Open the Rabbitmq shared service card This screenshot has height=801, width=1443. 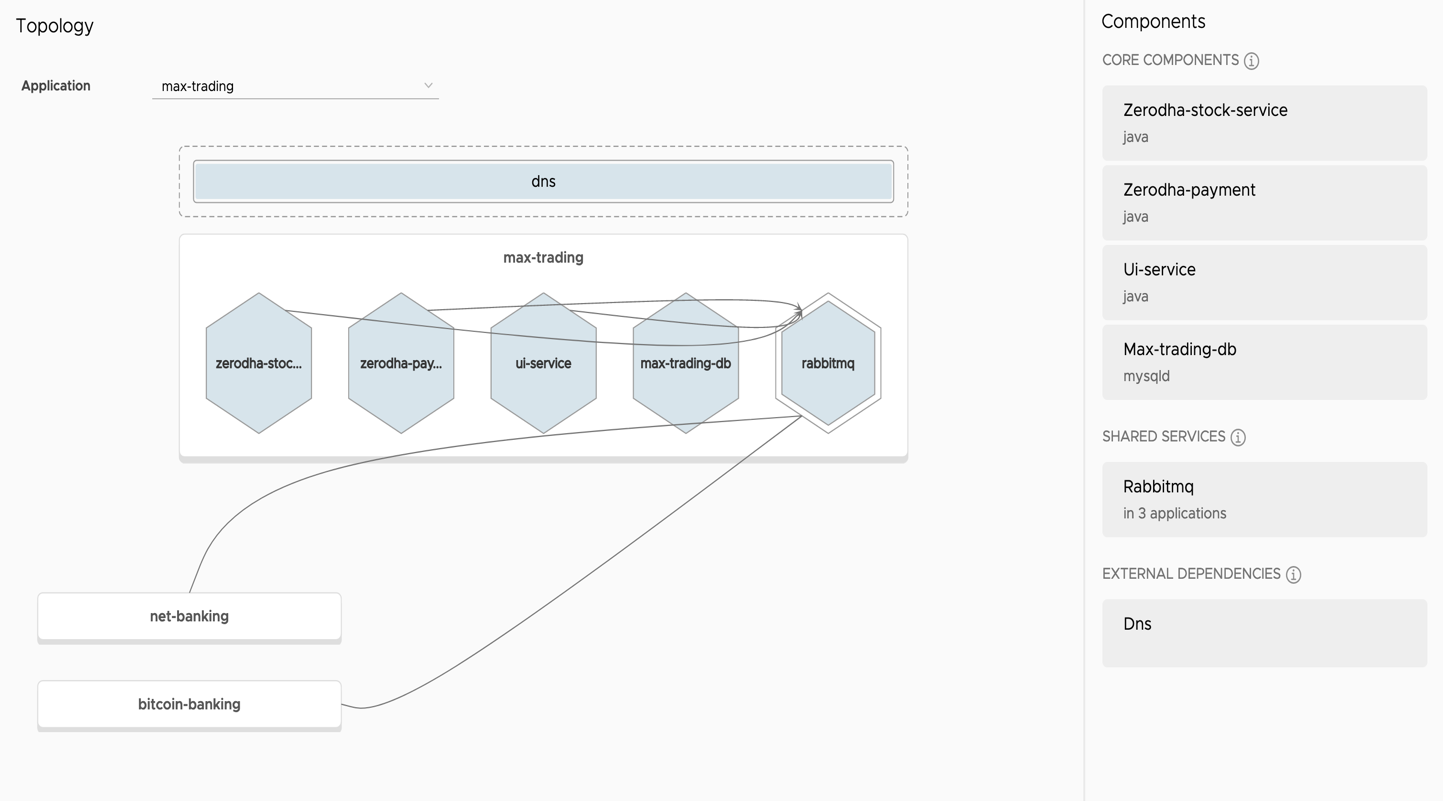1264,500
